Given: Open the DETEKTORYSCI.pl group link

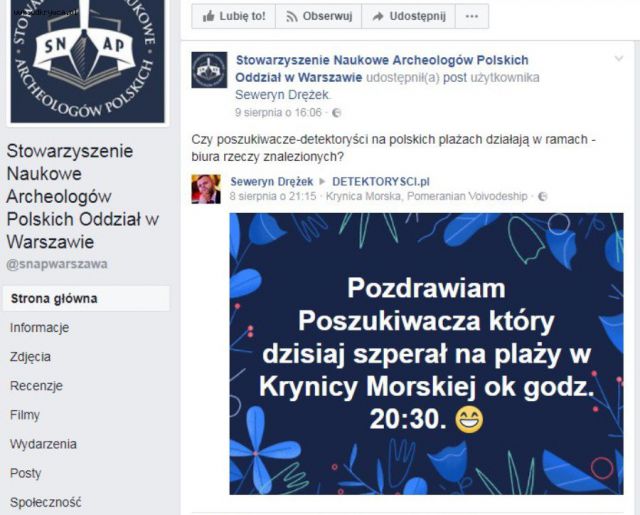Looking at the screenshot, I should tap(381, 182).
